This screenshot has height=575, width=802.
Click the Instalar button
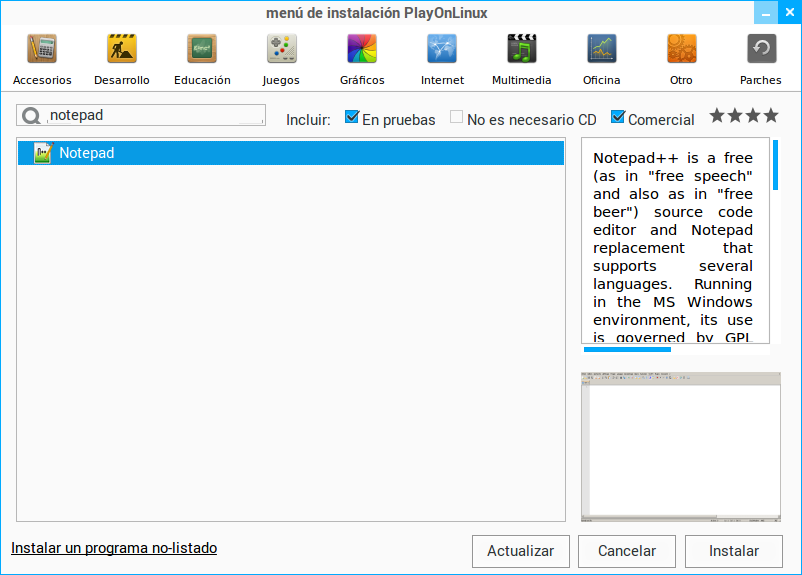734,551
